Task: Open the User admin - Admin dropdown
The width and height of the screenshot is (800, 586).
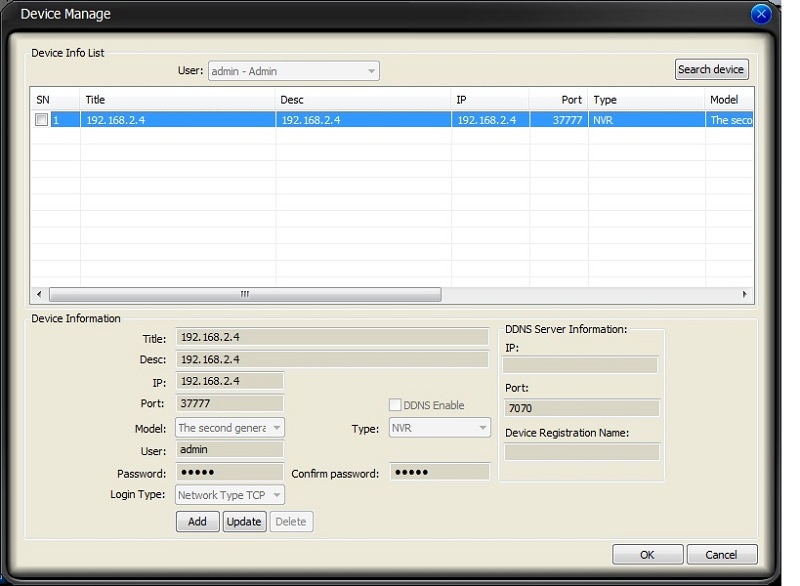Action: pos(293,71)
